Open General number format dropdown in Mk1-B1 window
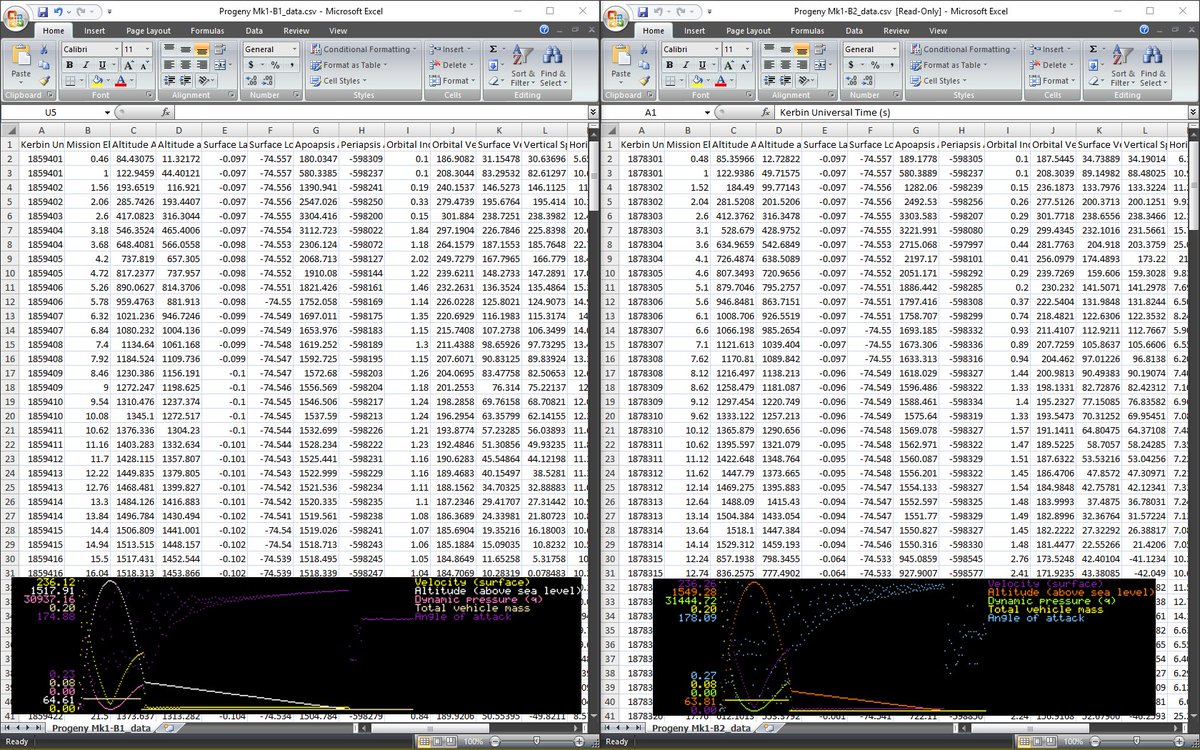Screen dimensions: 1200x750 [x=295, y=49]
